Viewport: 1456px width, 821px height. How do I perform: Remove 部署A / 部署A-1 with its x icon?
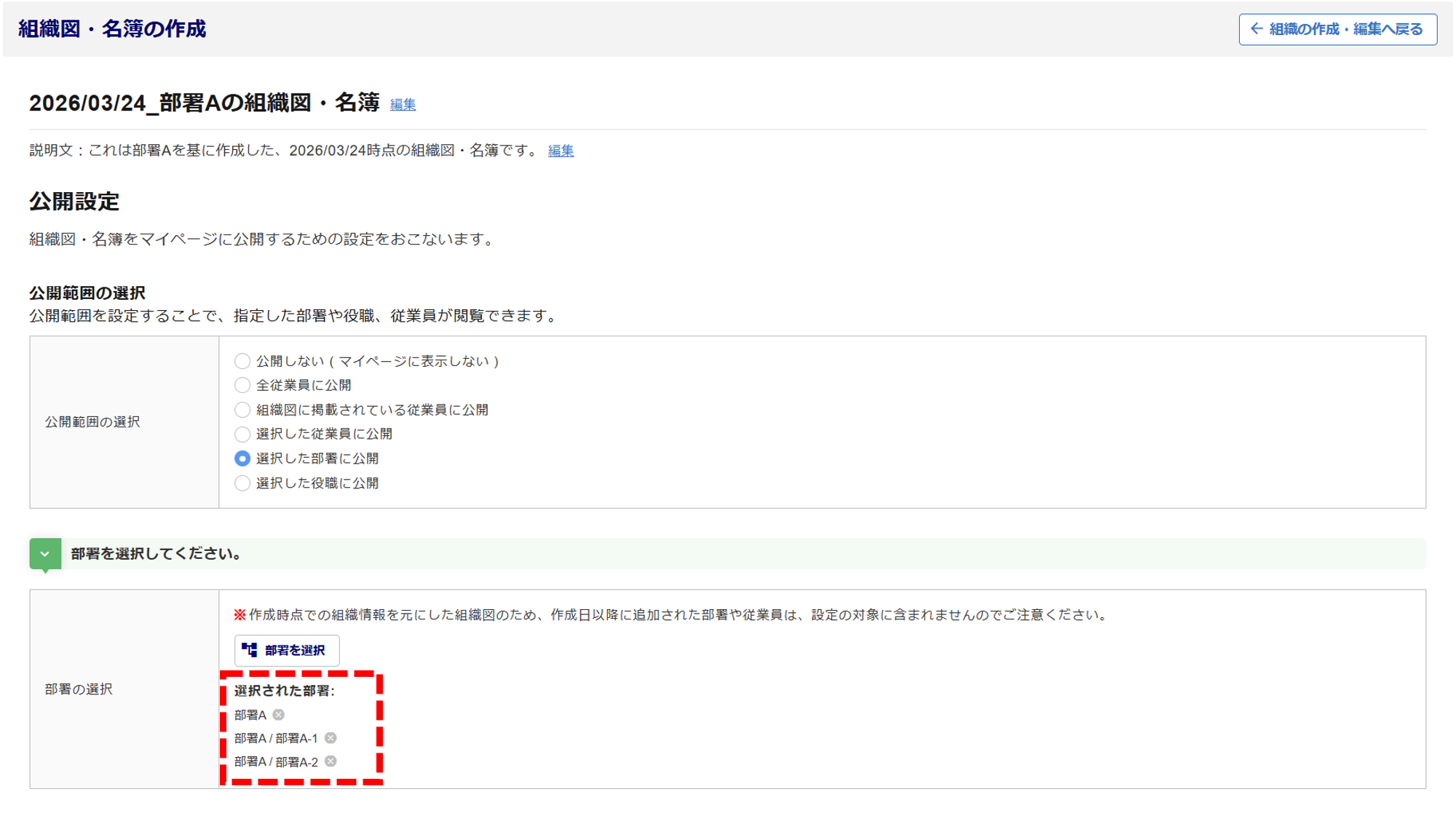tap(331, 738)
